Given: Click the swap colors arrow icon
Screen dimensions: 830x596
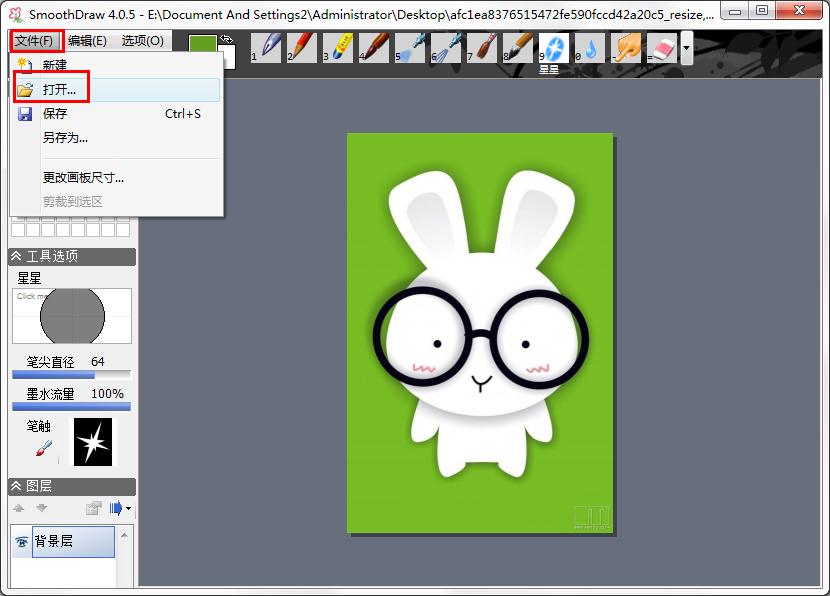Looking at the screenshot, I should (226, 39).
